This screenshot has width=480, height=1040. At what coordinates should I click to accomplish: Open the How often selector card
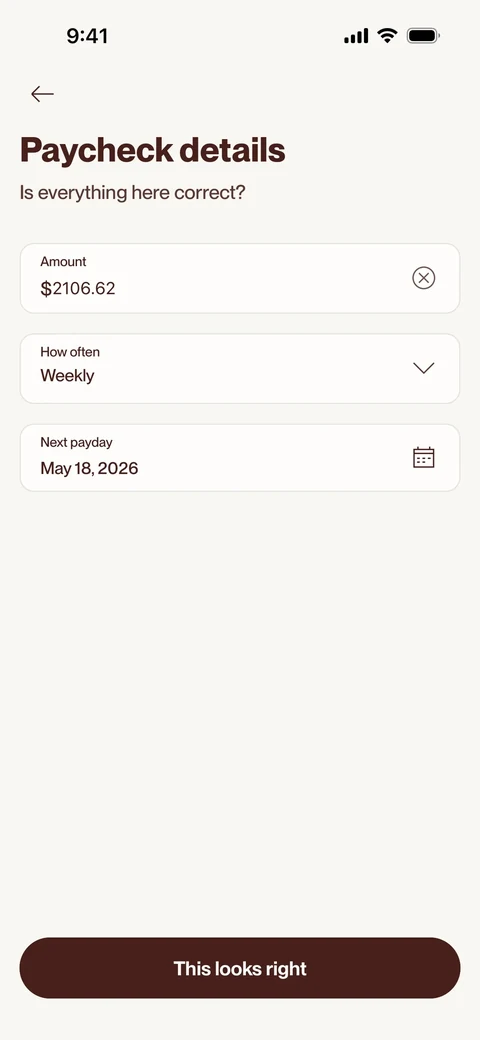coord(240,368)
